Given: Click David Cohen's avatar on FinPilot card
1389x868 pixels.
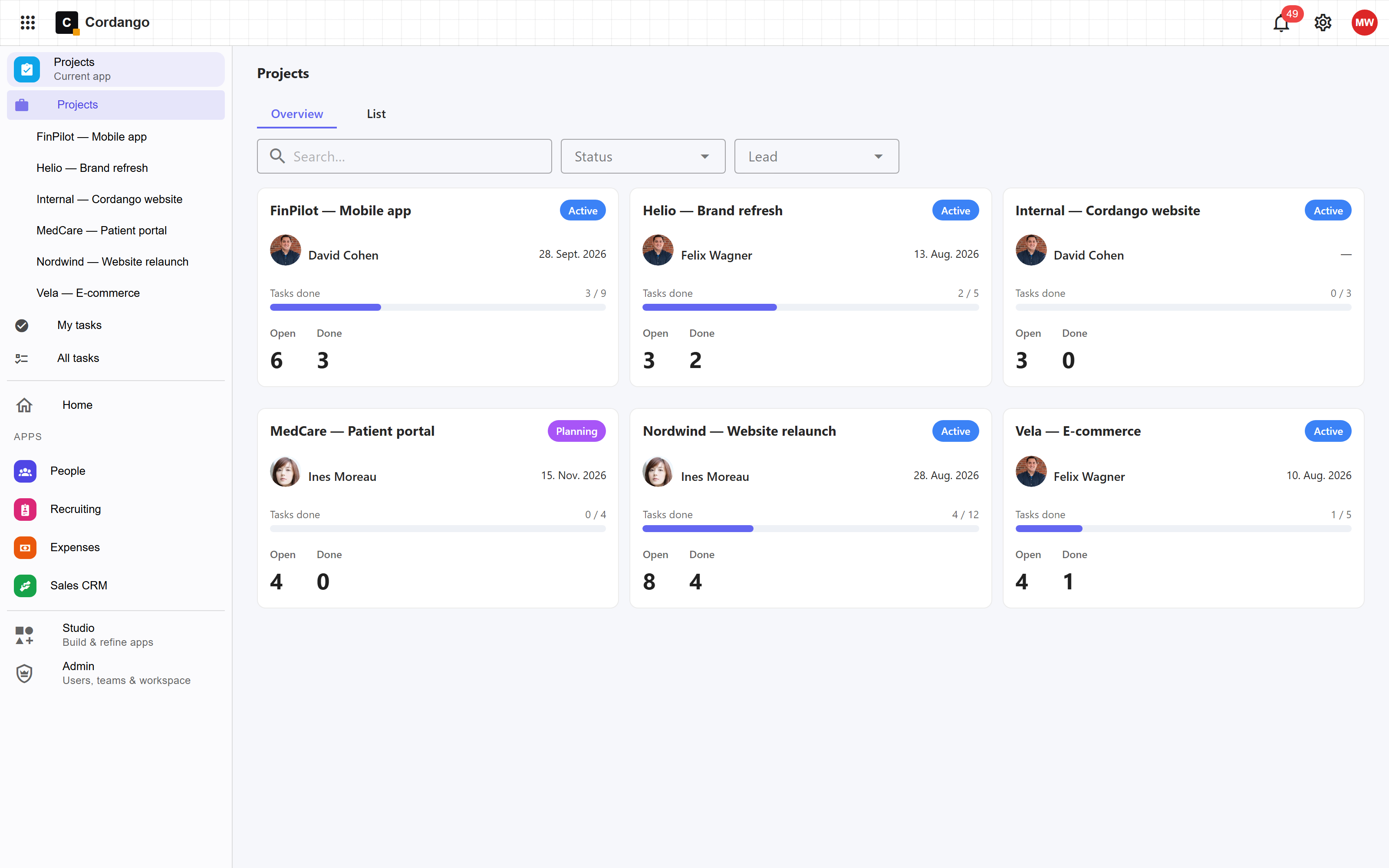Looking at the screenshot, I should [x=285, y=250].
